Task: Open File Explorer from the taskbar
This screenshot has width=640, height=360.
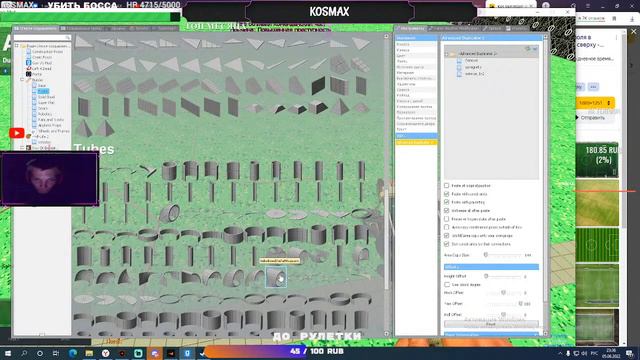Action: 89,353
